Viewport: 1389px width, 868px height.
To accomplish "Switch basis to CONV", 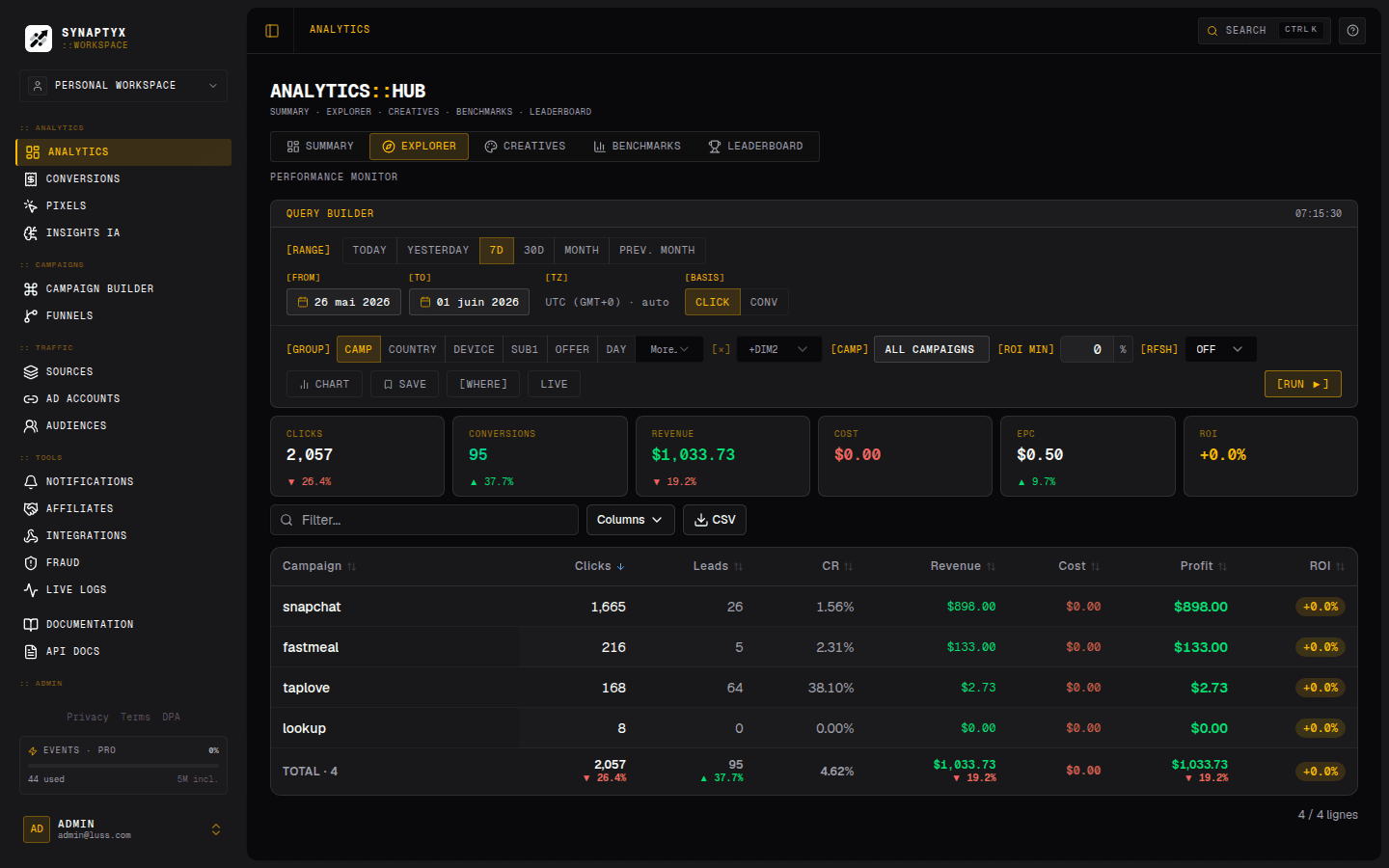I will pyautogui.click(x=764, y=302).
